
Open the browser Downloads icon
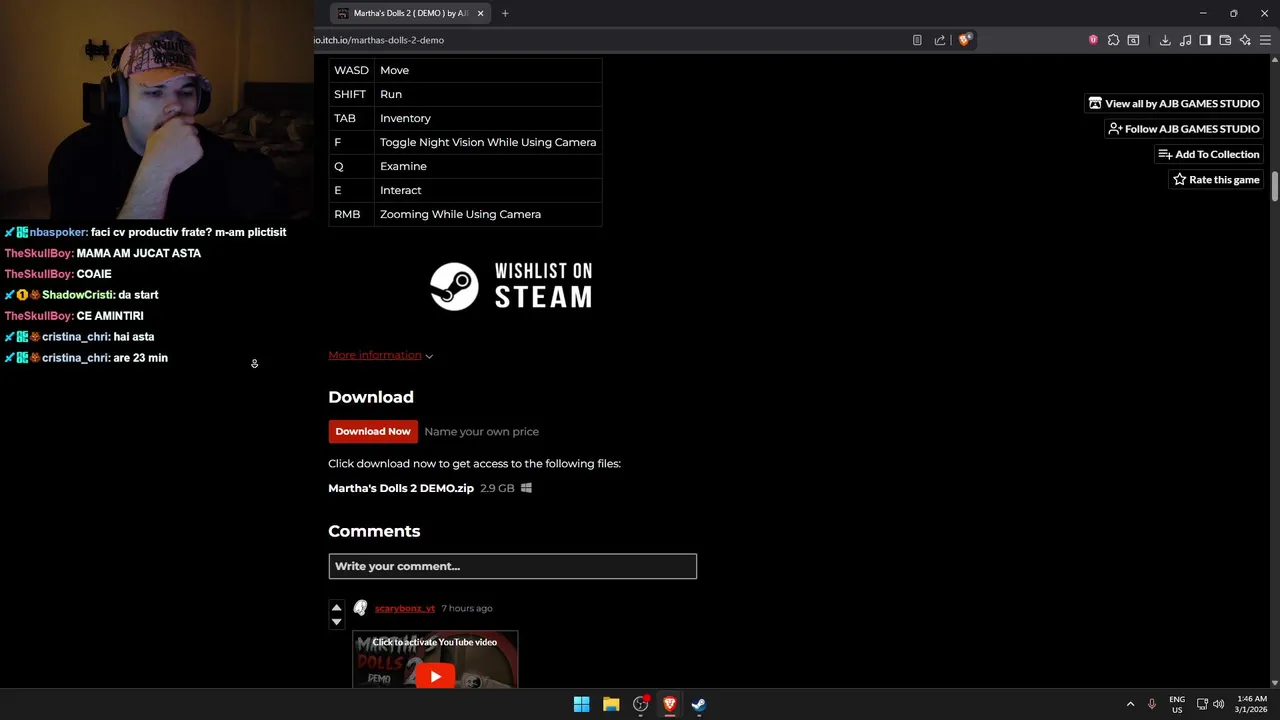pyautogui.click(x=1165, y=40)
